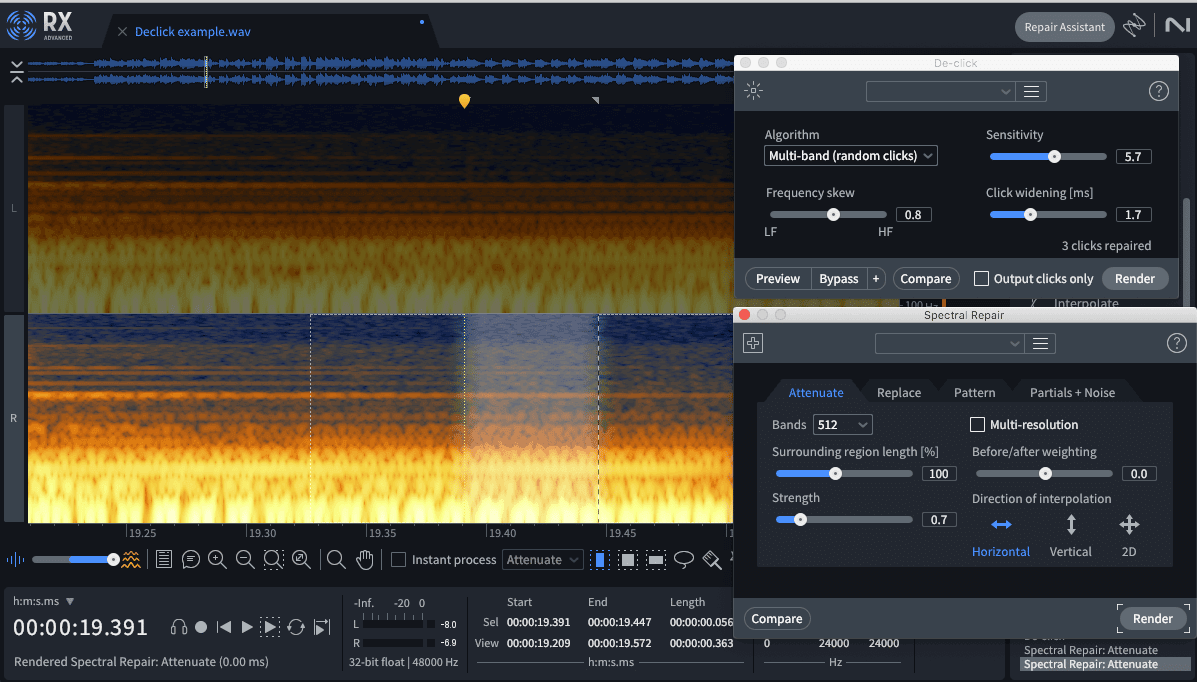Viewport: 1197px width, 682px height.
Task: Open the De-click preset dropdown
Action: pyautogui.click(x=941, y=92)
